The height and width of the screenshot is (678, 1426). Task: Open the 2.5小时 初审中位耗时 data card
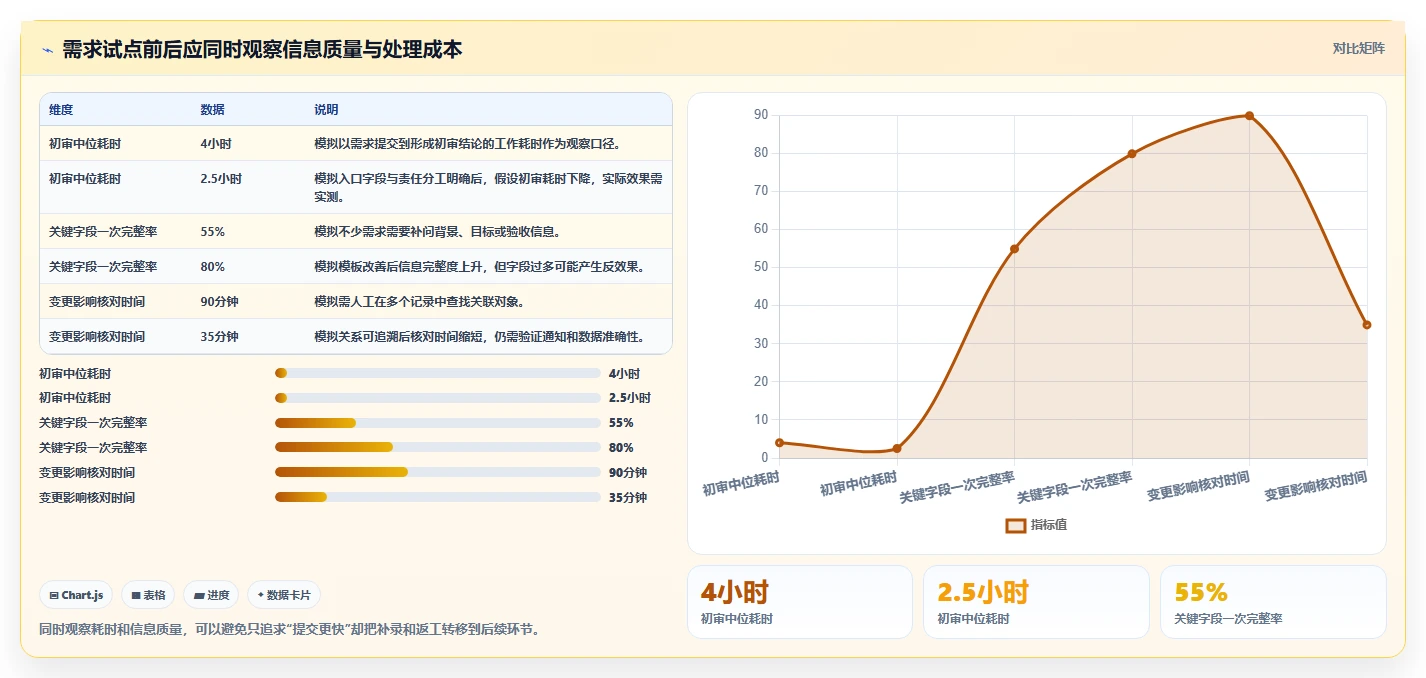[x=1036, y=602]
